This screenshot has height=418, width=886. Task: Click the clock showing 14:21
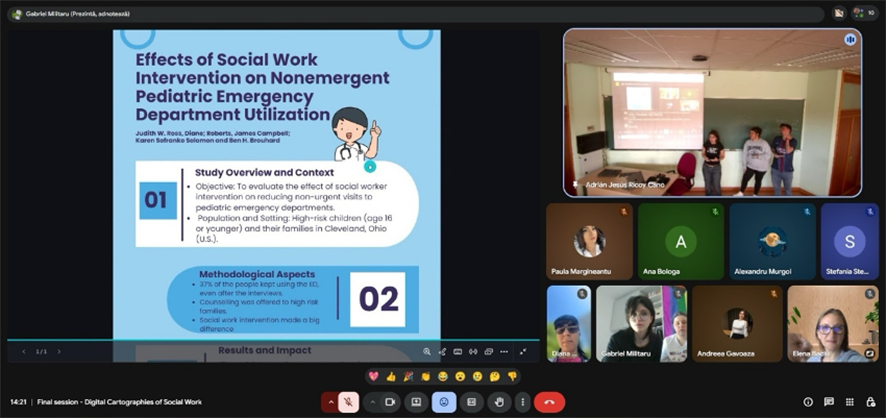(18, 402)
